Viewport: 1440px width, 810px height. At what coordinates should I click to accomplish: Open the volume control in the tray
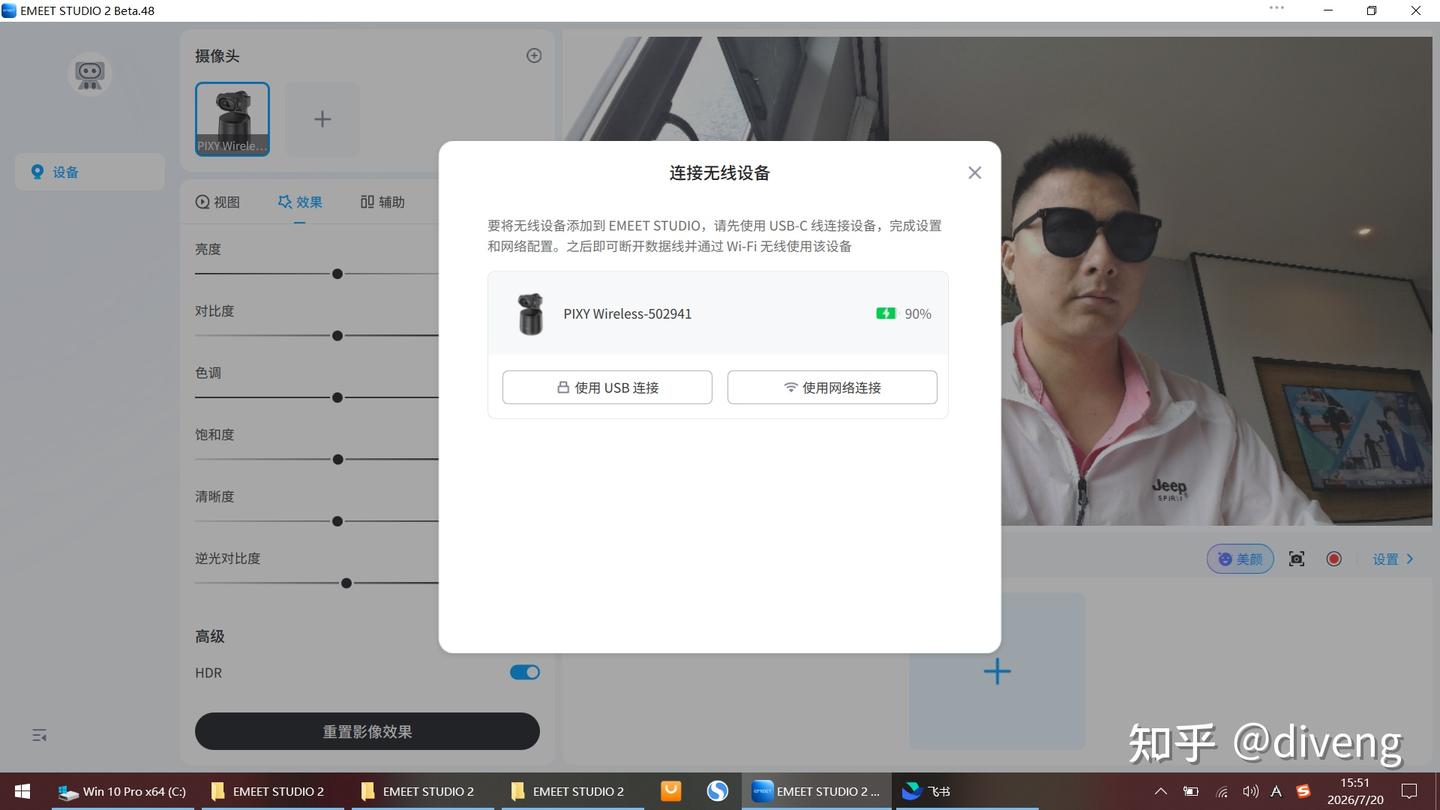click(1250, 791)
